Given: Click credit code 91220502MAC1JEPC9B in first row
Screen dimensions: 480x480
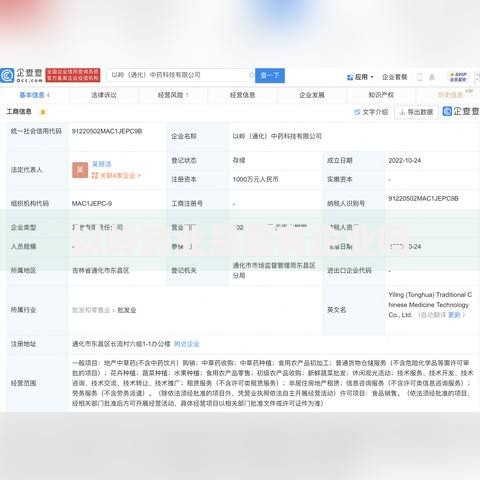Looking at the screenshot, I should [x=107, y=131].
